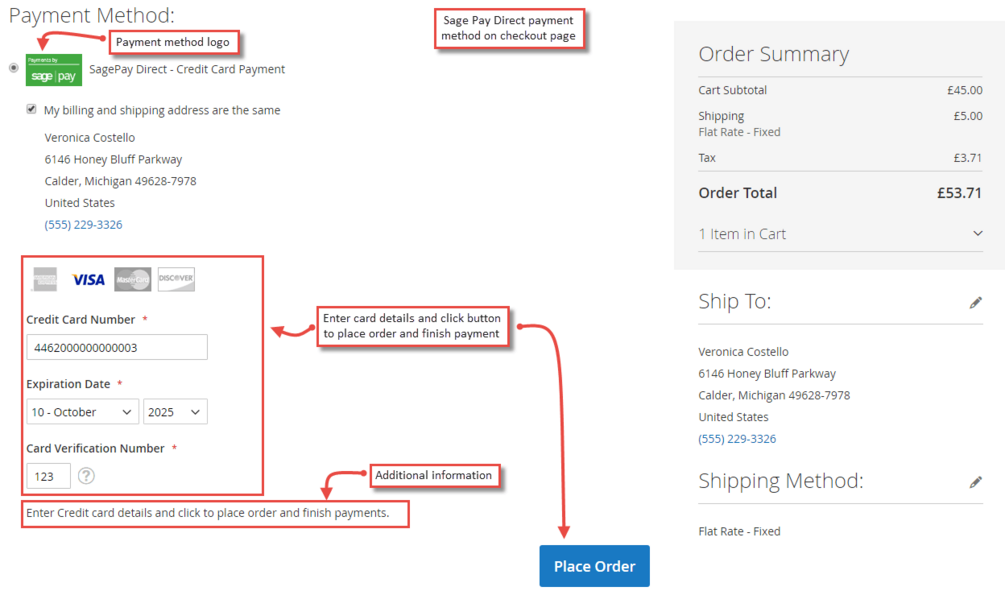Viewport: 1005px width, 591px height.
Task: Focus the Credit Card Number field
Action: coord(117,347)
